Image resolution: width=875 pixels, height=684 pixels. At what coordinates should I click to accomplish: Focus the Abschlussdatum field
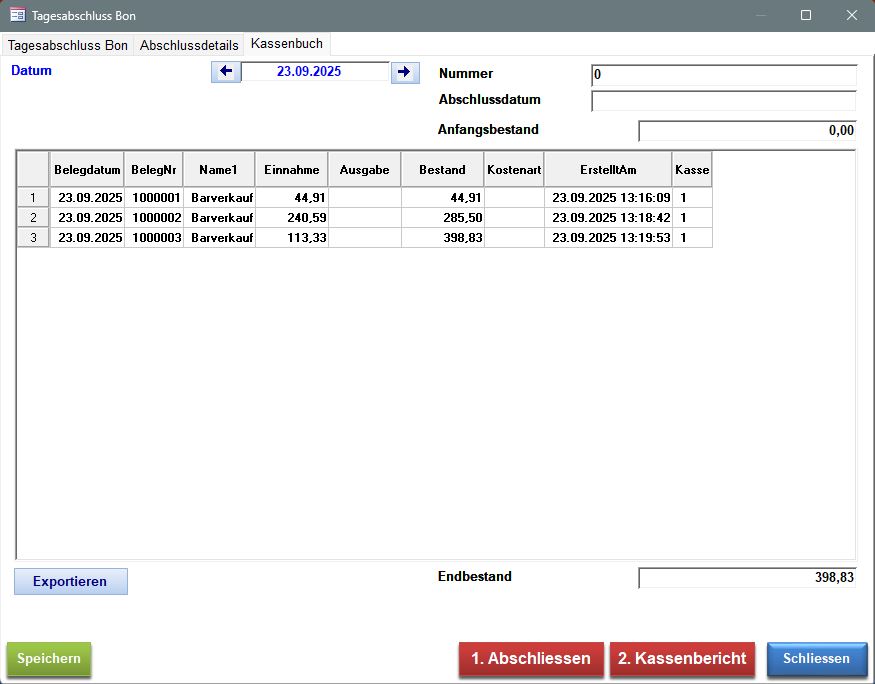[x=724, y=101]
